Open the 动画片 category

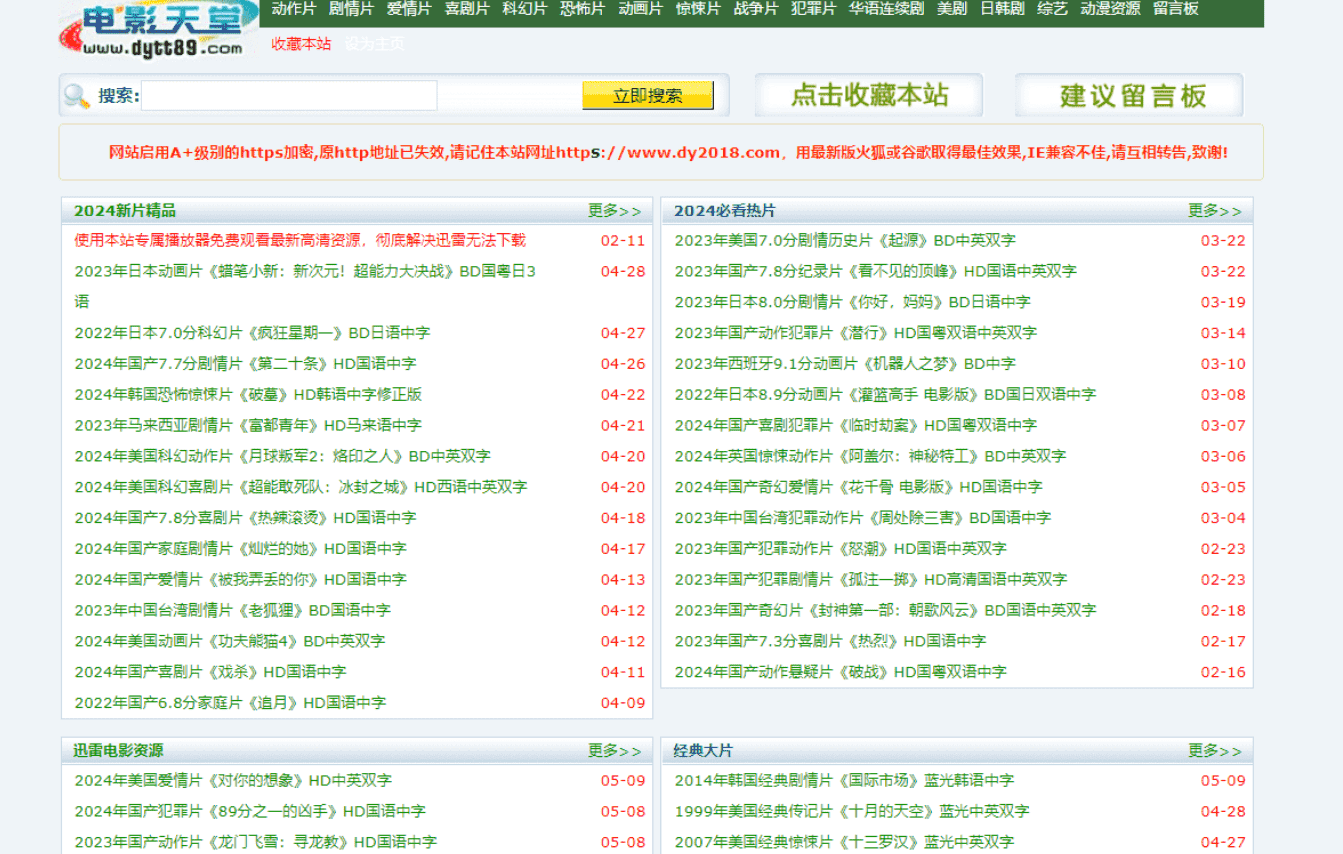coord(641,9)
